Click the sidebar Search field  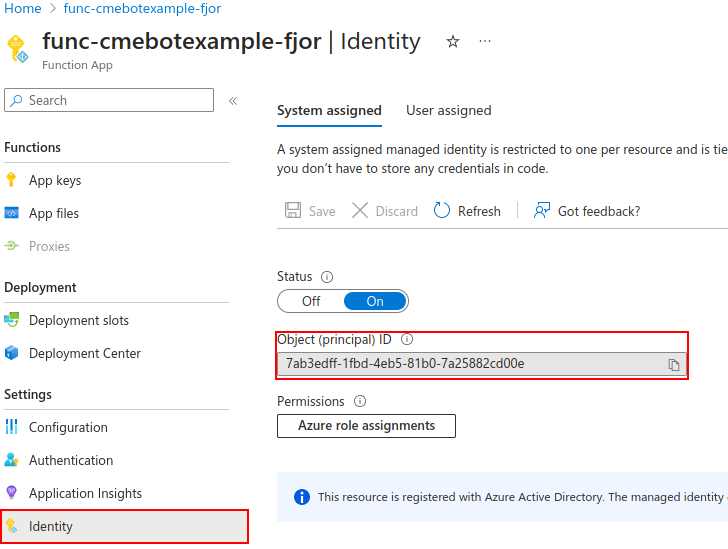(x=109, y=100)
